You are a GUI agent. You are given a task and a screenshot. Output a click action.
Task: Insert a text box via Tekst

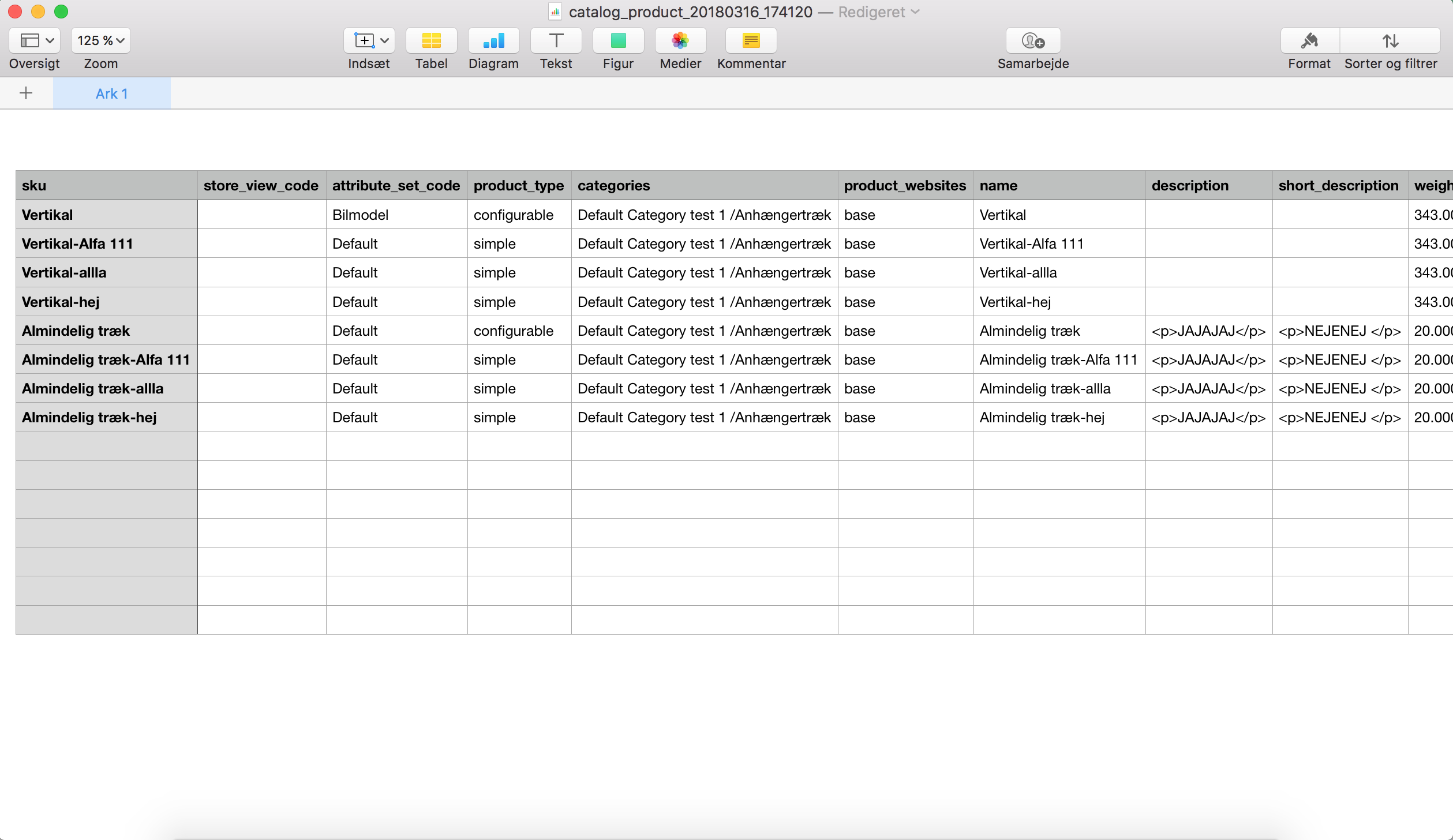pos(556,40)
